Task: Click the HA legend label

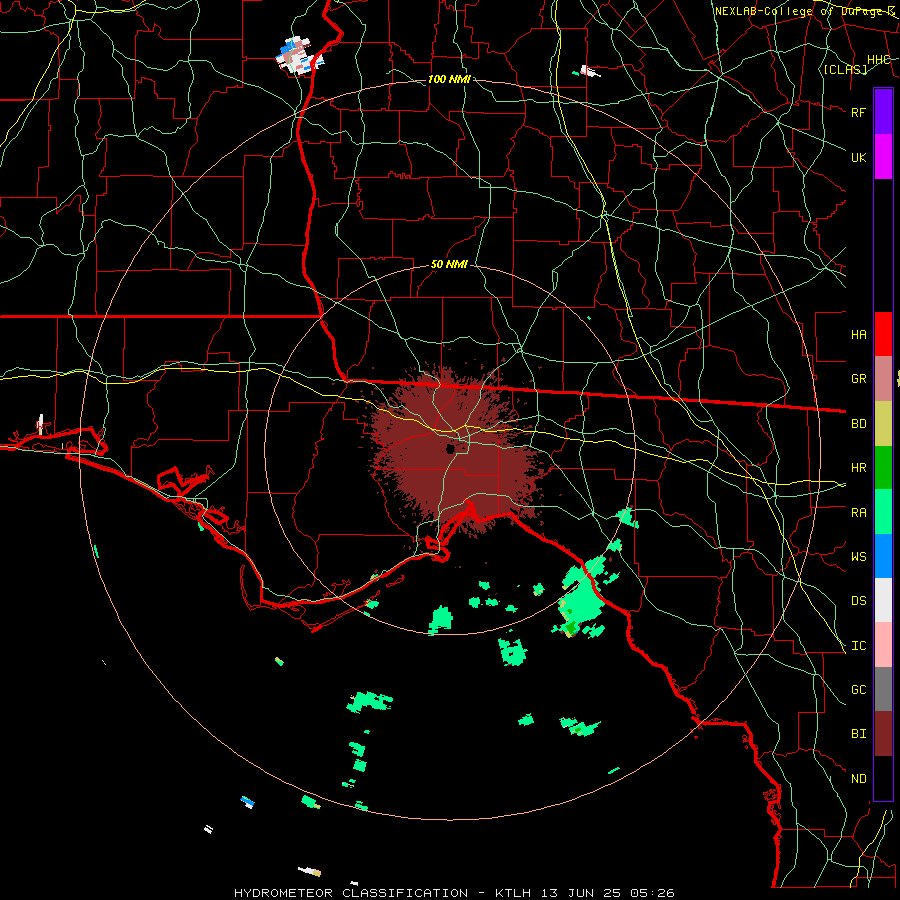Action: pyautogui.click(x=858, y=335)
